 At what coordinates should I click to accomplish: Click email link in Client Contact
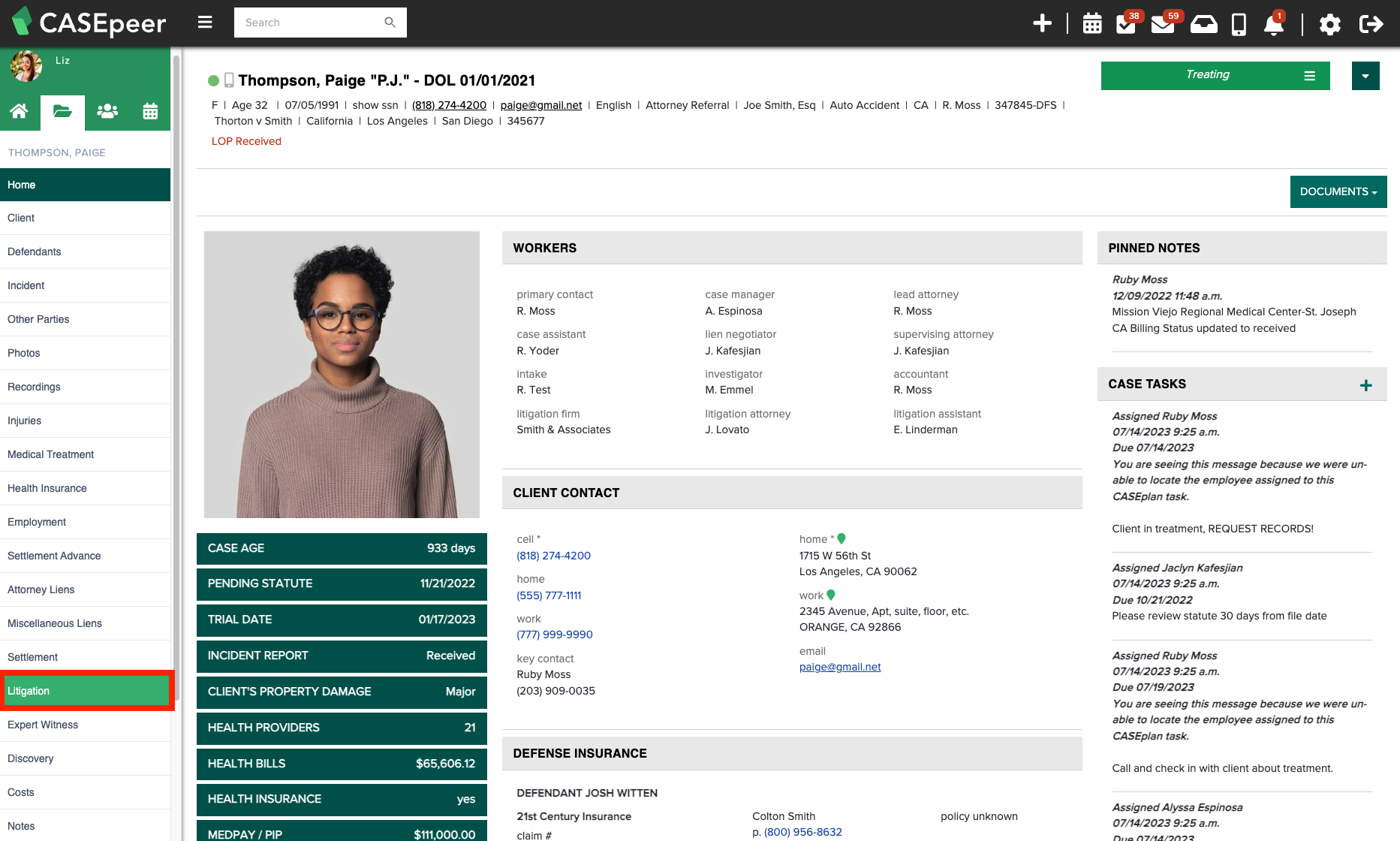pyautogui.click(x=840, y=667)
